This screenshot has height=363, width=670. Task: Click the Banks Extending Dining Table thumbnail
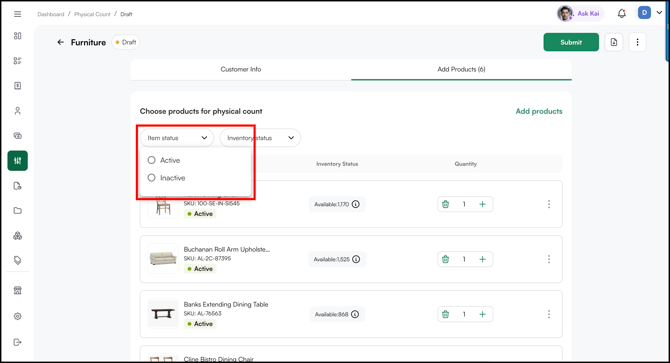click(x=163, y=313)
